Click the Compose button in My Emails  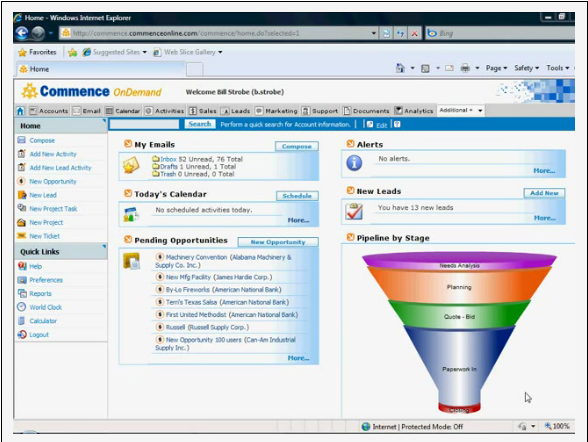(297, 146)
